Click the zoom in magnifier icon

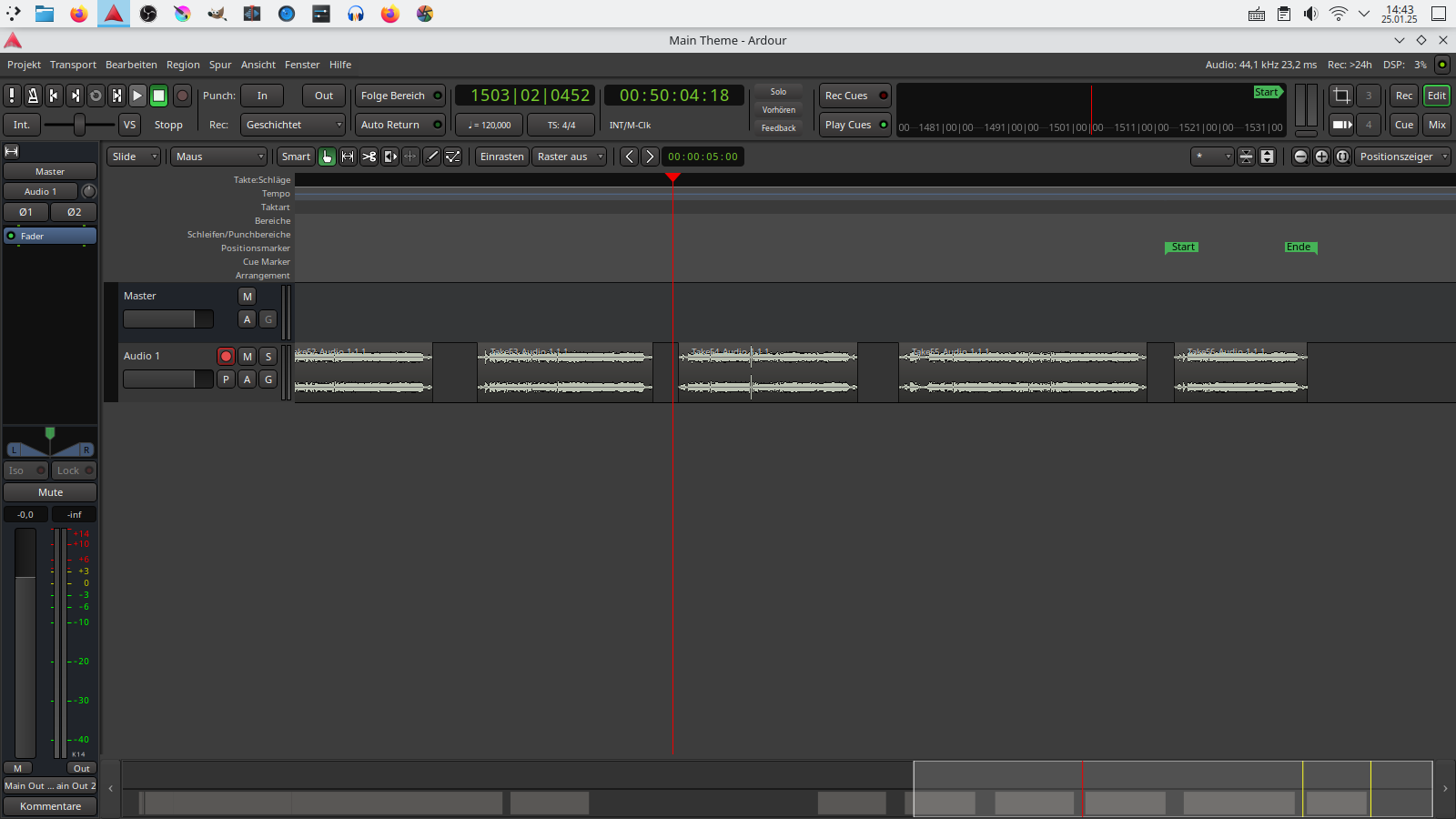click(1321, 157)
